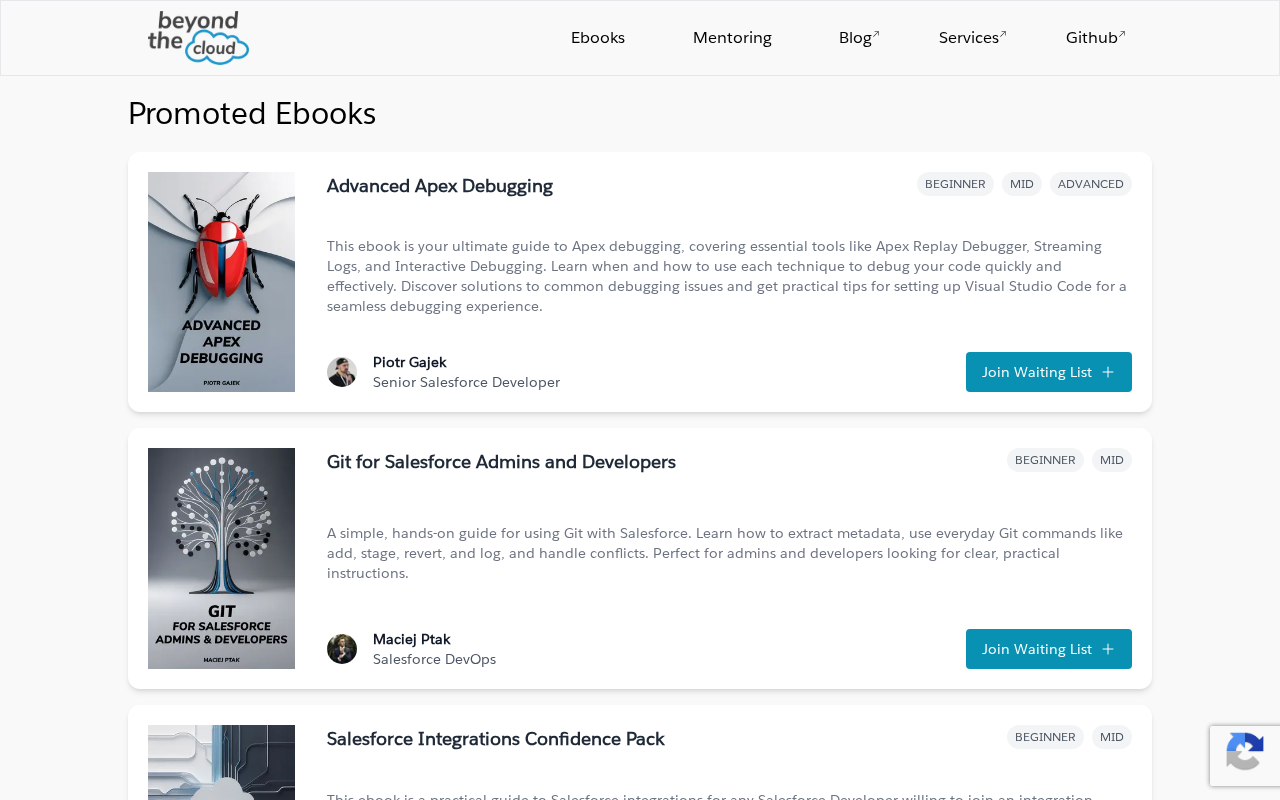
Task: Open Salesforce Integrations Confidence Pack title
Action: click(x=495, y=739)
